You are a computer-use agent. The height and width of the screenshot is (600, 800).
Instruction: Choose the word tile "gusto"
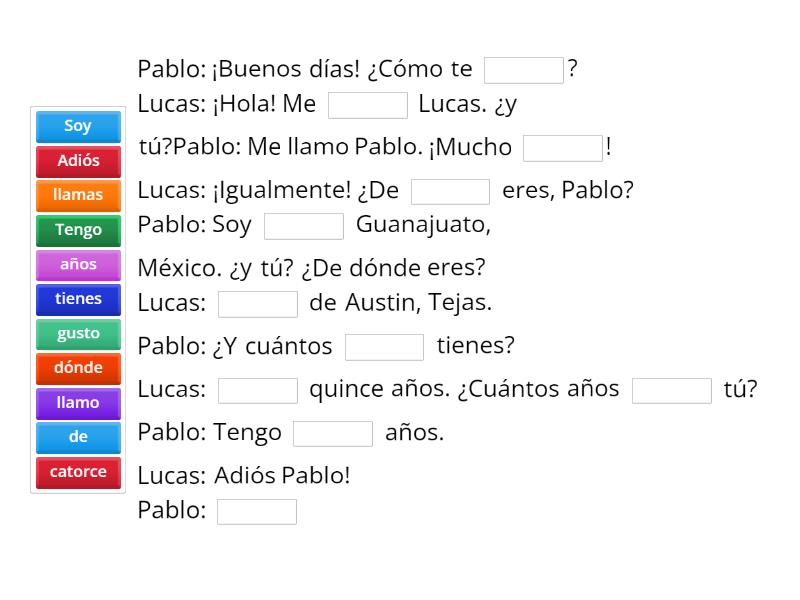pos(77,334)
